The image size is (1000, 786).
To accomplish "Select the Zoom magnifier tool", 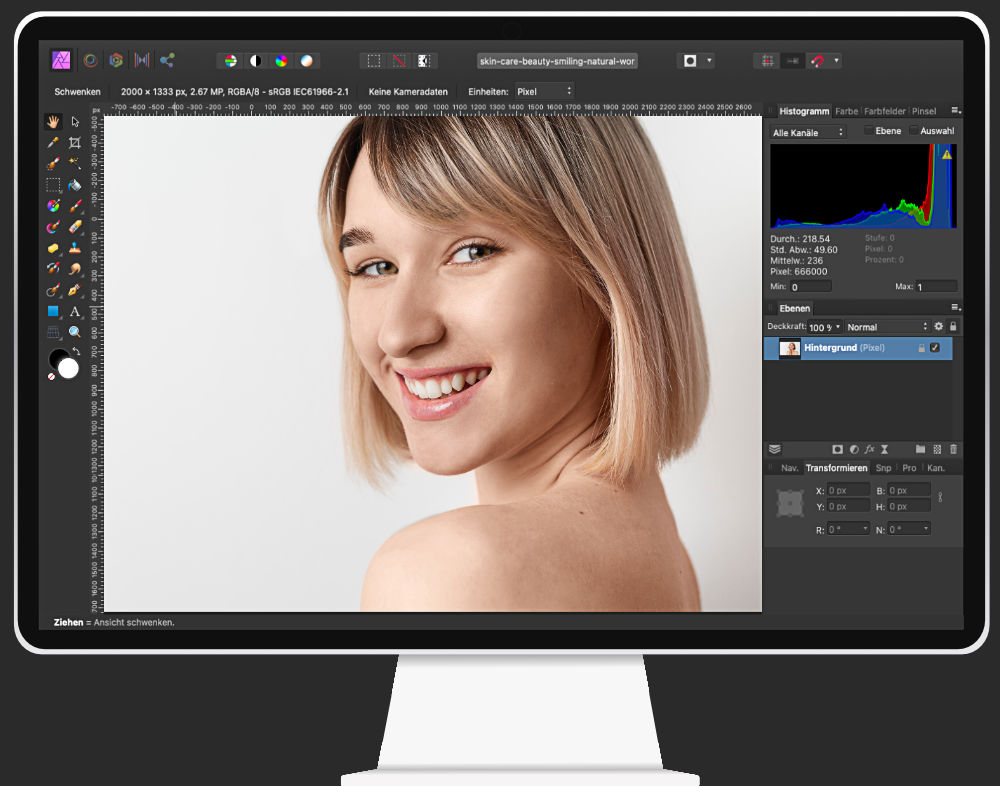I will point(74,332).
